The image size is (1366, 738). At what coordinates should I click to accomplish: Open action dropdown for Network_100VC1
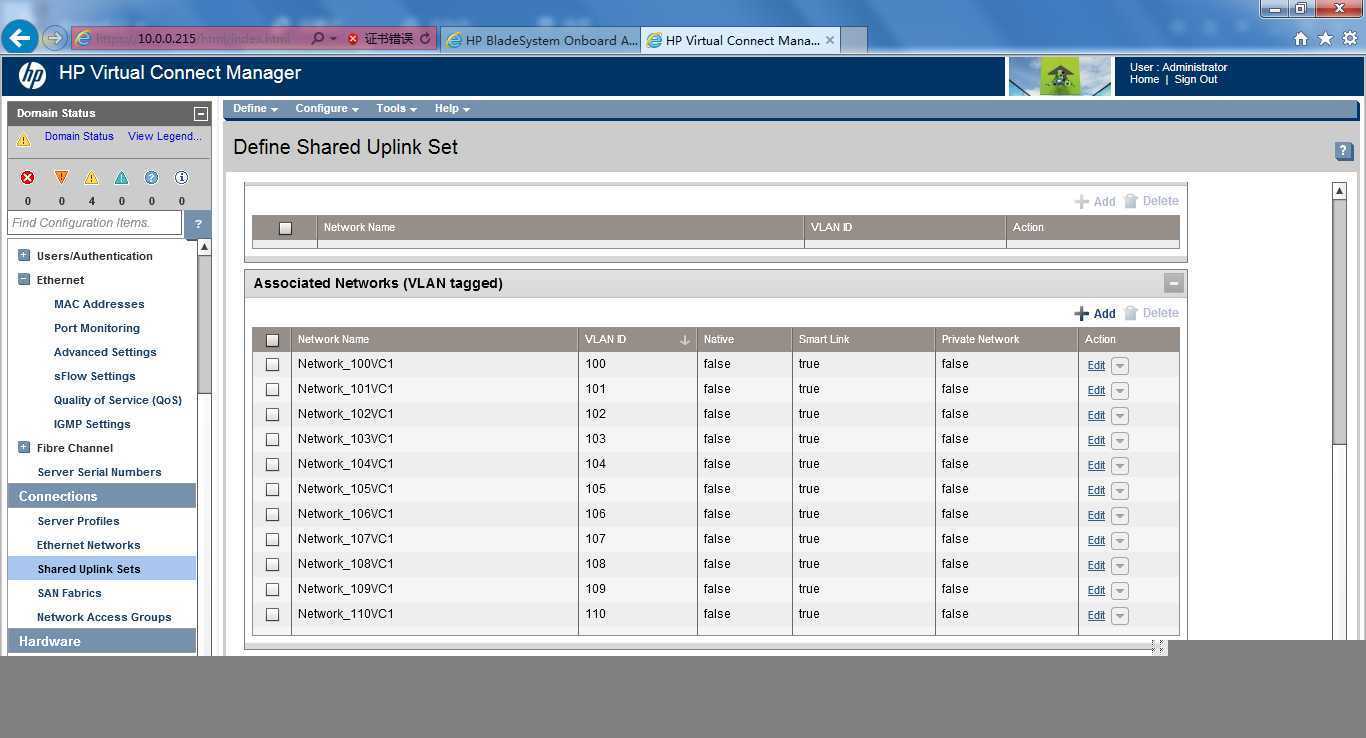tap(1120, 366)
